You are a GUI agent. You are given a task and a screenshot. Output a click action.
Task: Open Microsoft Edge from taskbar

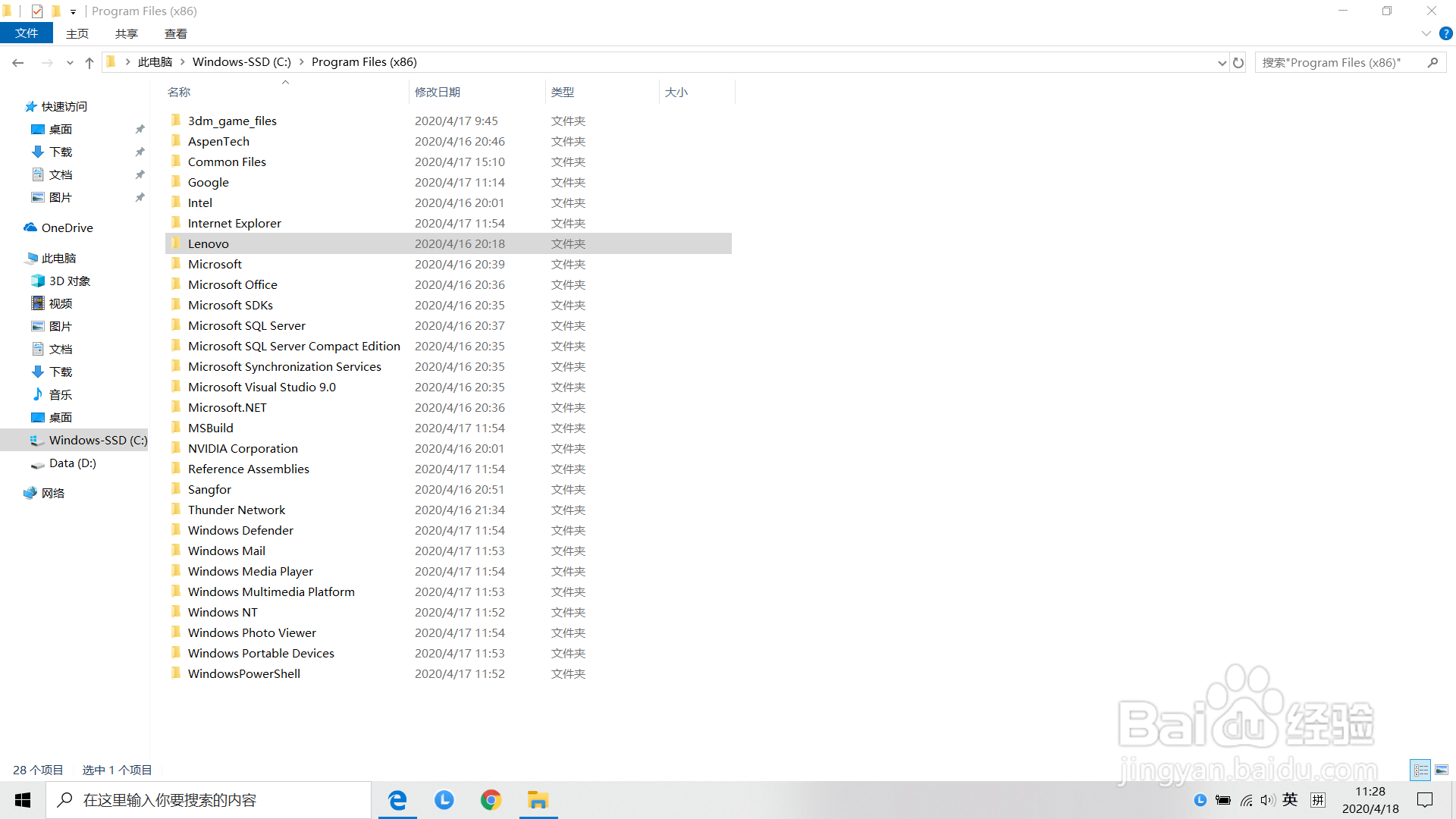397,800
